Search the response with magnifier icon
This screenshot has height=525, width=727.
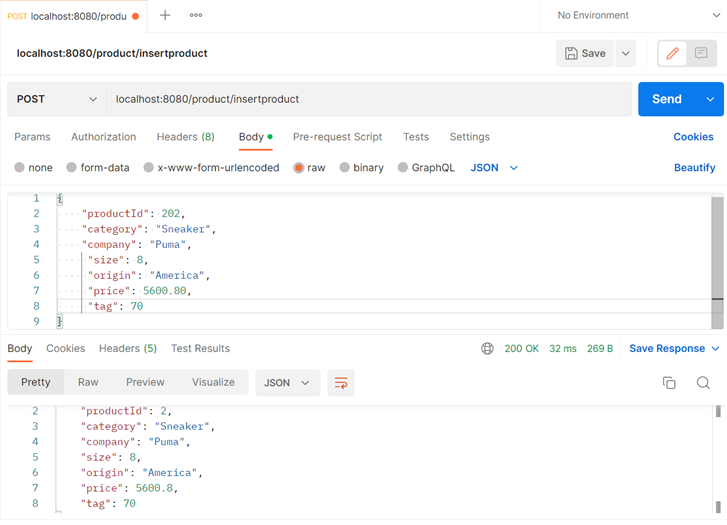[703, 383]
